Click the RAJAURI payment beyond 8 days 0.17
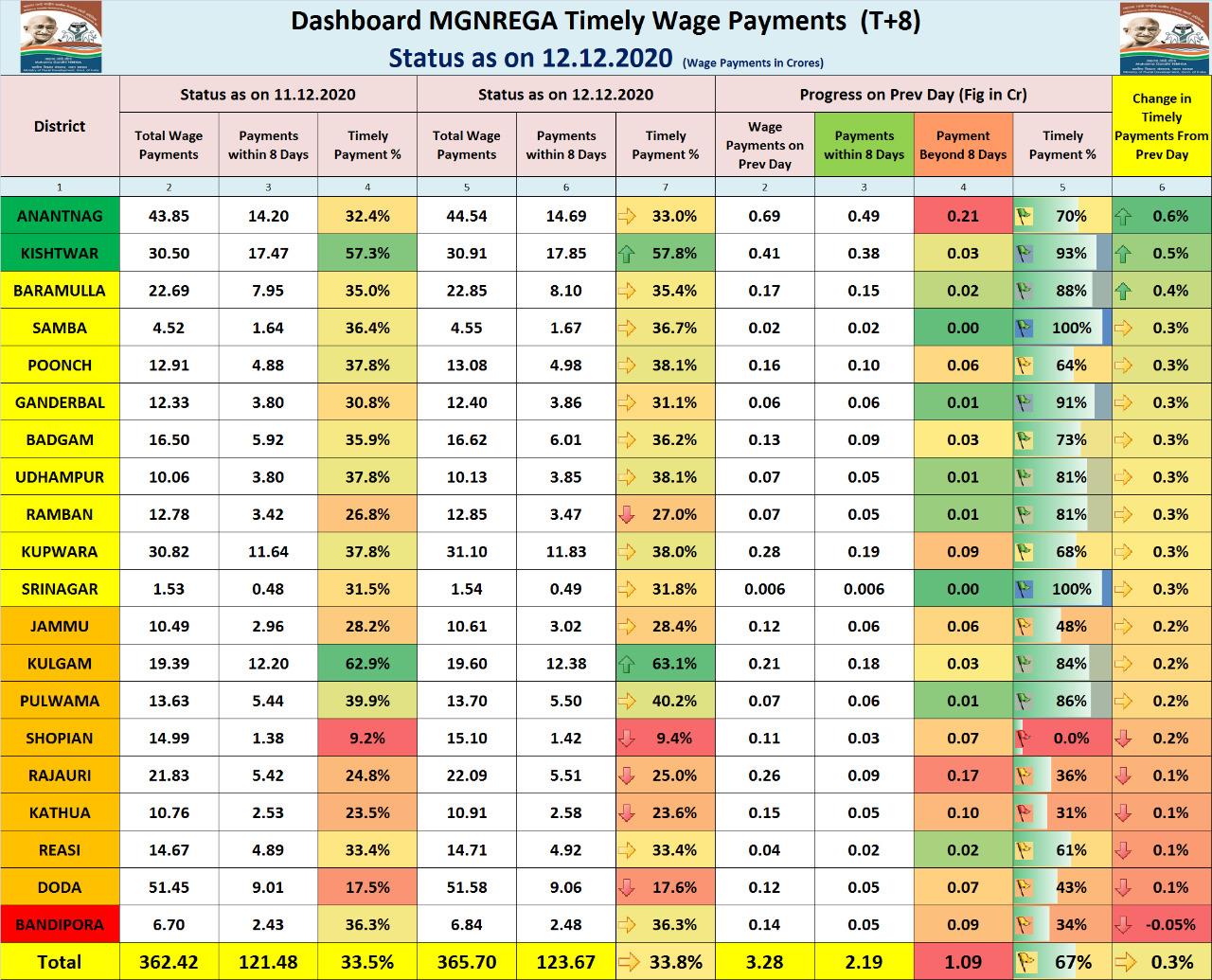This screenshot has width=1212, height=980. click(963, 775)
